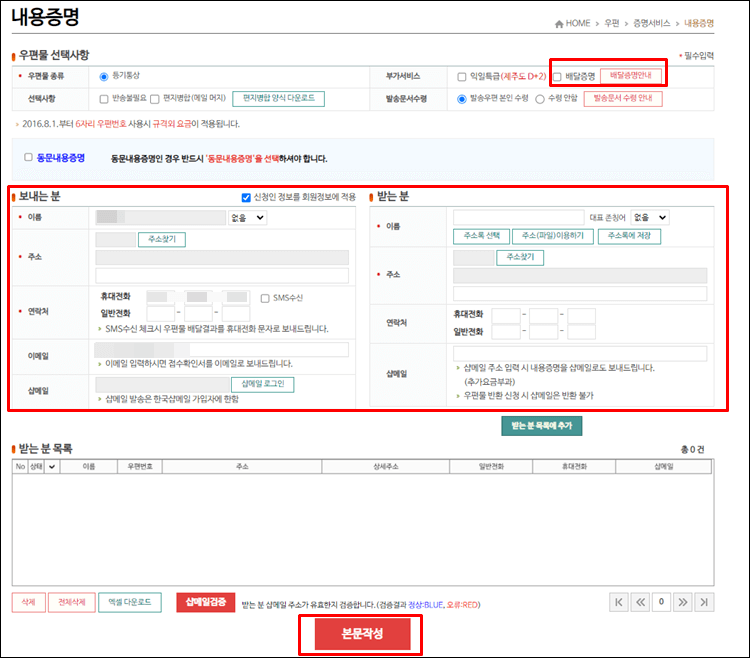Tick the 배달증명 checkbox
The width and height of the screenshot is (750, 658).
point(557,77)
